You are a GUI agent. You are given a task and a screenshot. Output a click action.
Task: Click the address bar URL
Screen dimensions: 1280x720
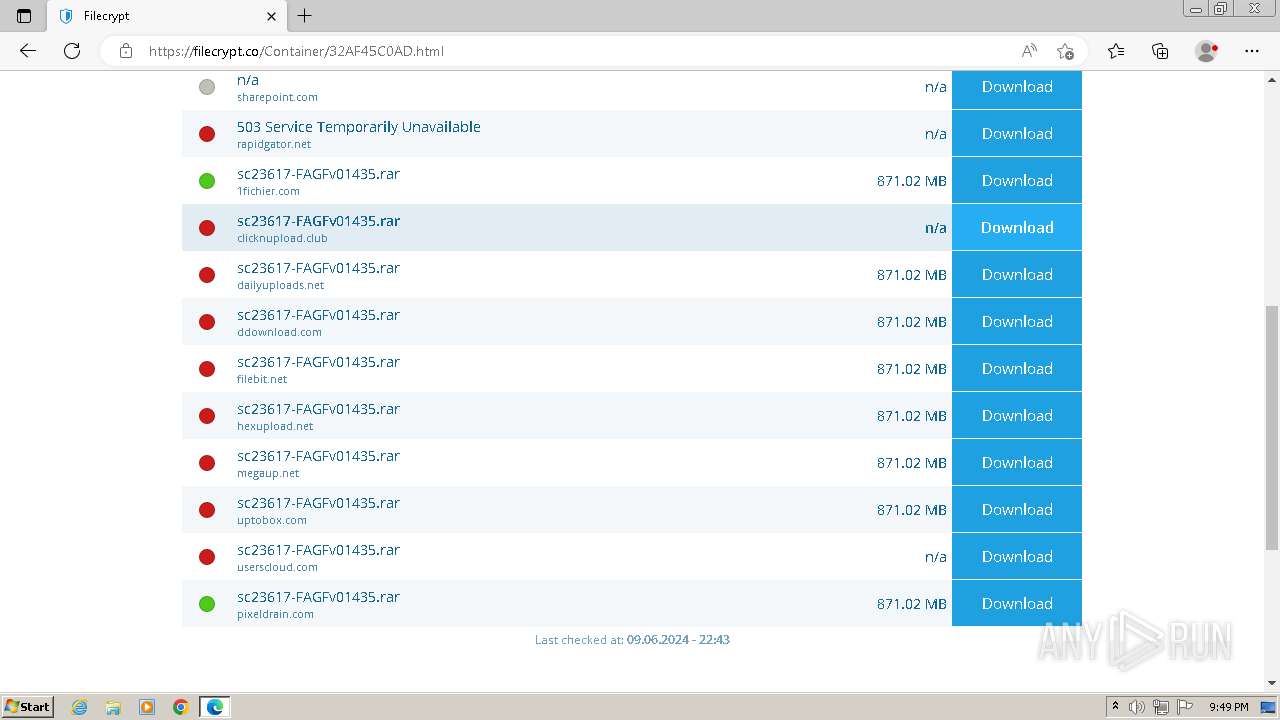pyautogui.click(x=296, y=51)
